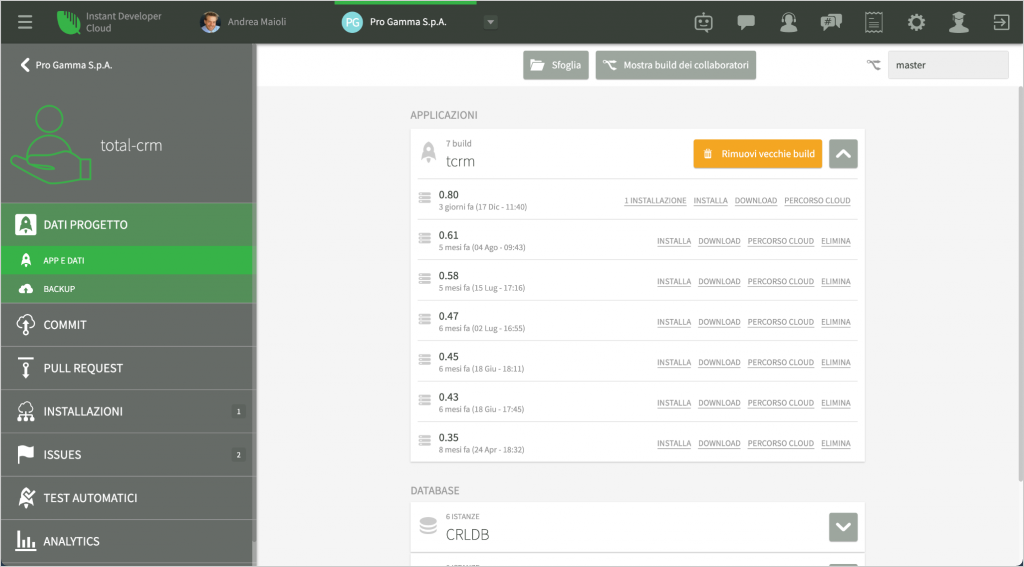Click the list icon of build 0.47
The width and height of the screenshot is (1024, 567).
(424, 319)
